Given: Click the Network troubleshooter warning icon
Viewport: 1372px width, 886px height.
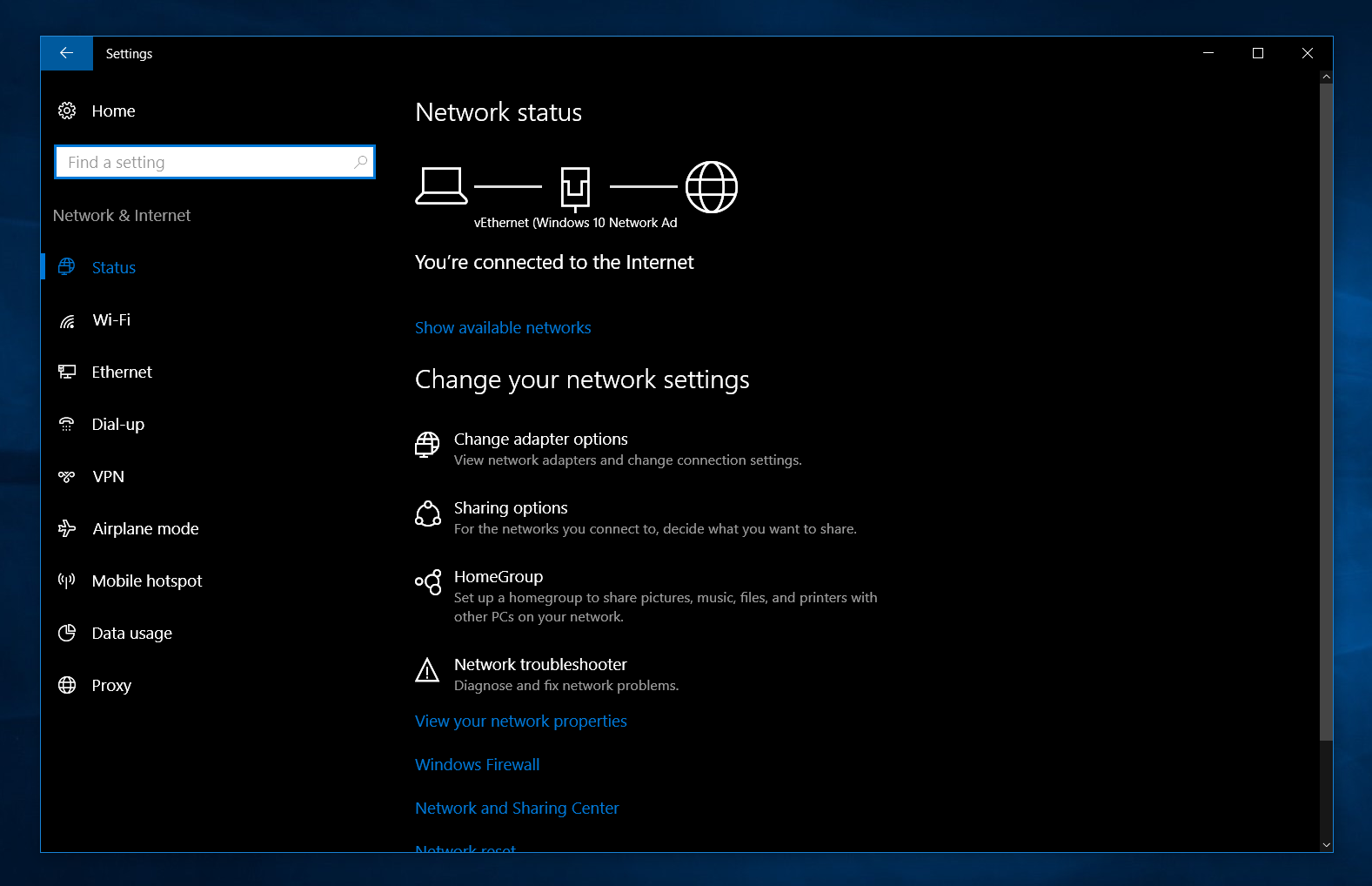Looking at the screenshot, I should [427, 670].
